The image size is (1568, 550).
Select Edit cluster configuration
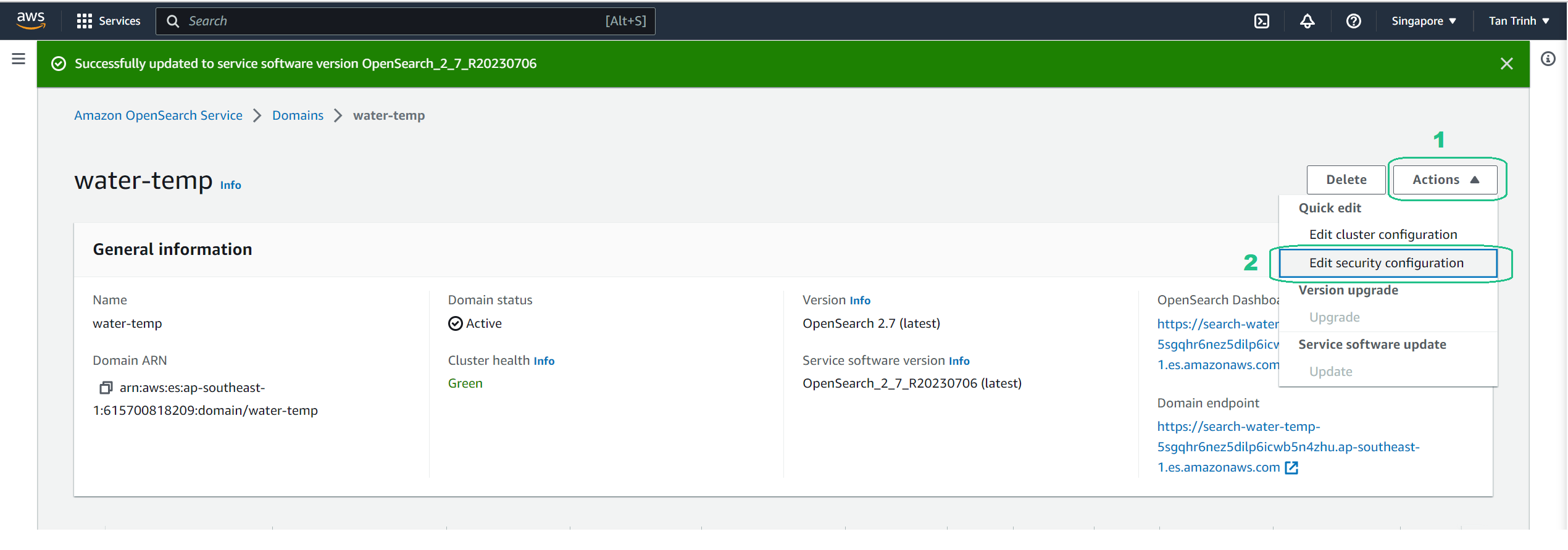click(x=1388, y=235)
